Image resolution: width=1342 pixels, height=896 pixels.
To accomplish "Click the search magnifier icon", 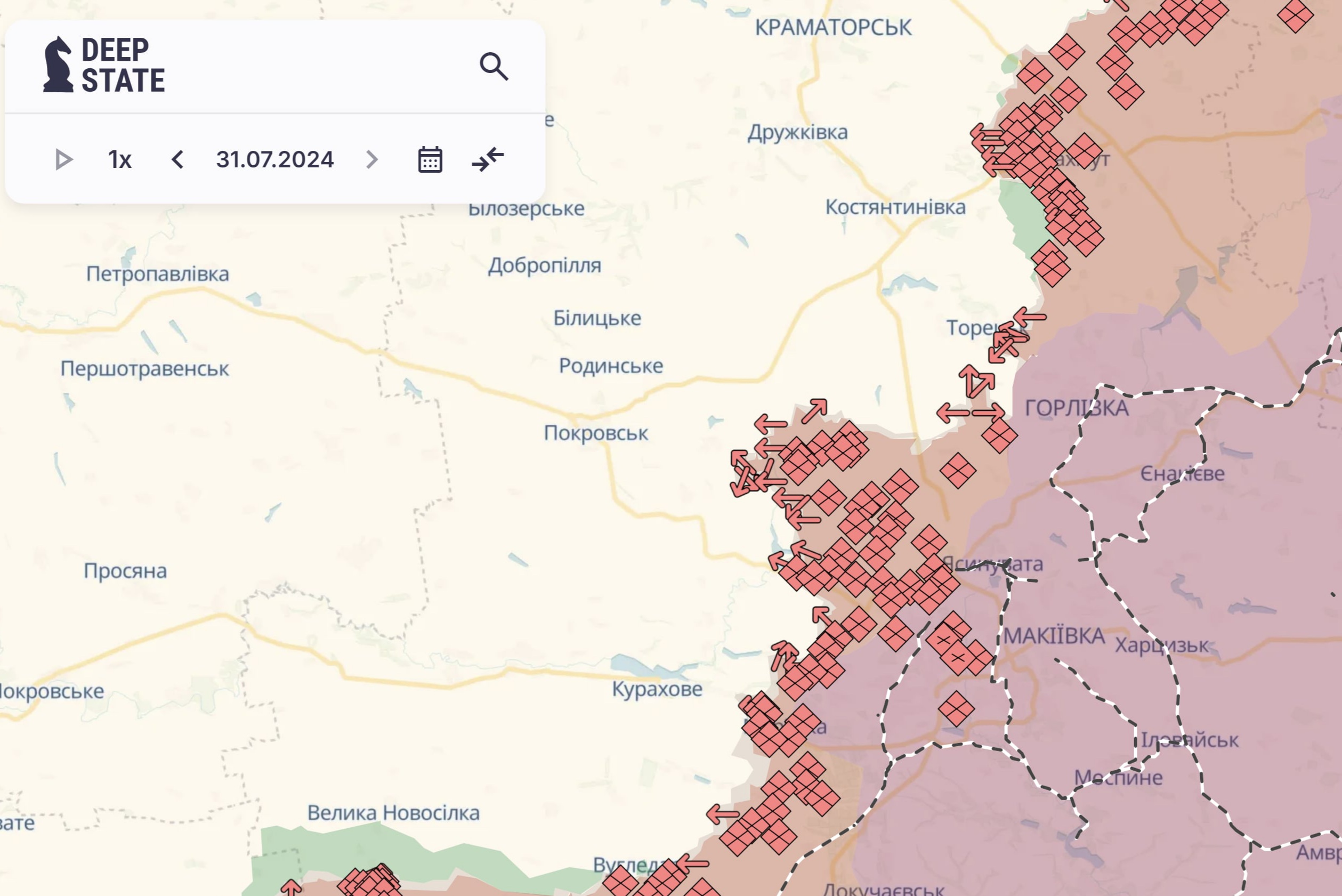I will point(494,66).
